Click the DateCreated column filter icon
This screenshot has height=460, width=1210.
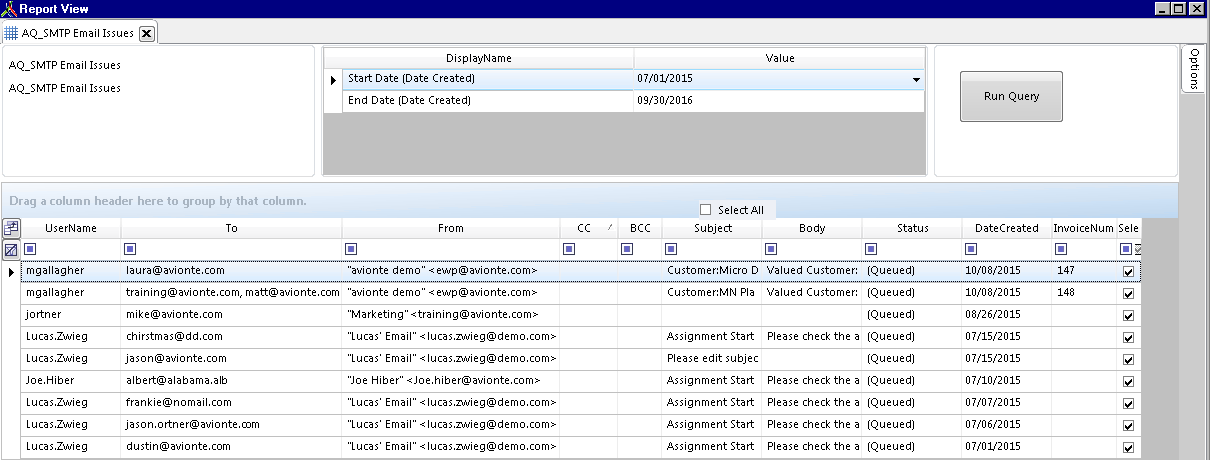(970, 249)
